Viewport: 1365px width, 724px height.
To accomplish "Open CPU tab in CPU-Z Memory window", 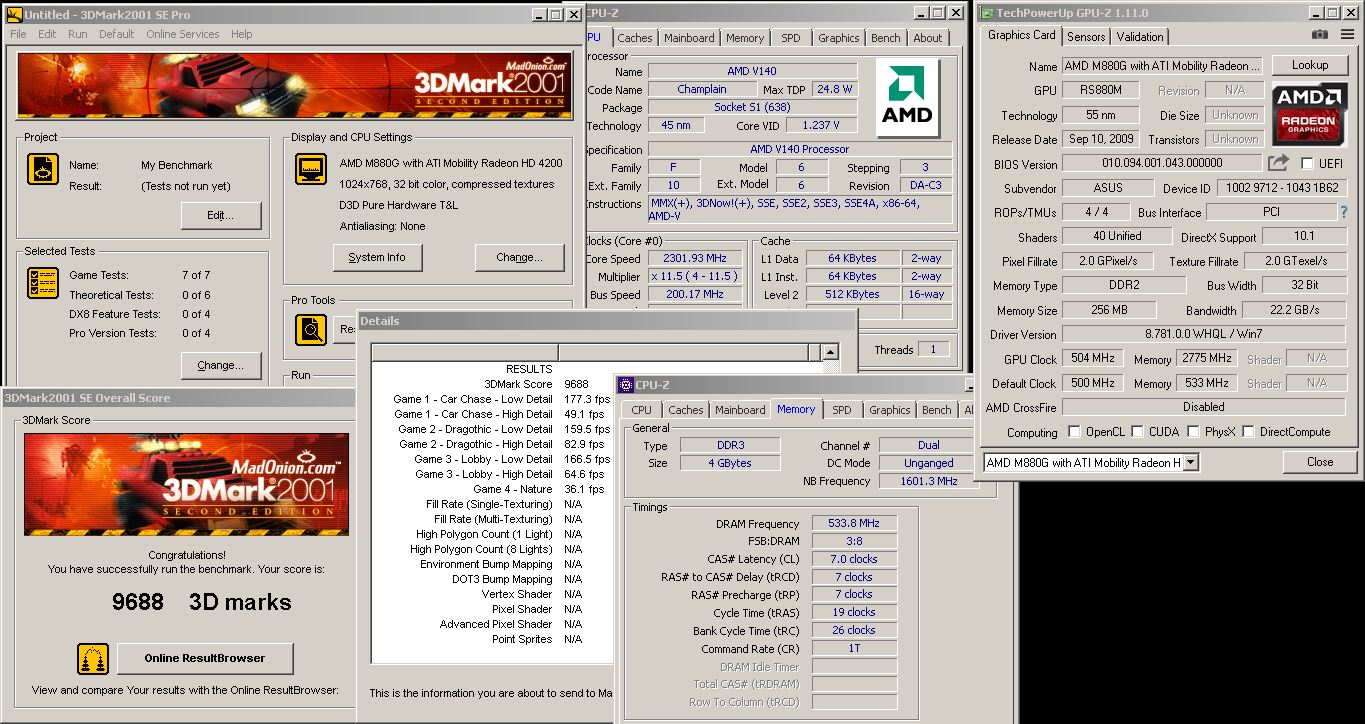I will pyautogui.click(x=641, y=410).
